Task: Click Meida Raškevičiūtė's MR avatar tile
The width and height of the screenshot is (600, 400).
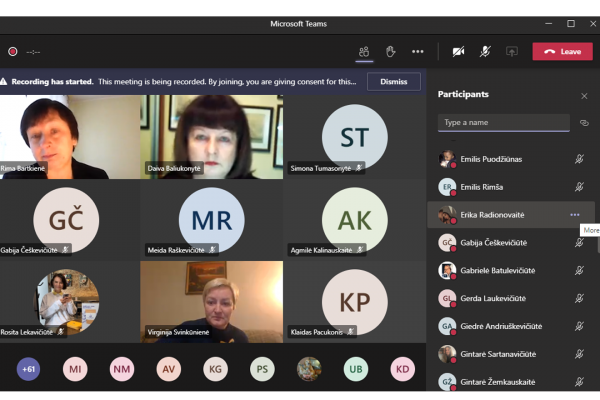Action: point(212,220)
